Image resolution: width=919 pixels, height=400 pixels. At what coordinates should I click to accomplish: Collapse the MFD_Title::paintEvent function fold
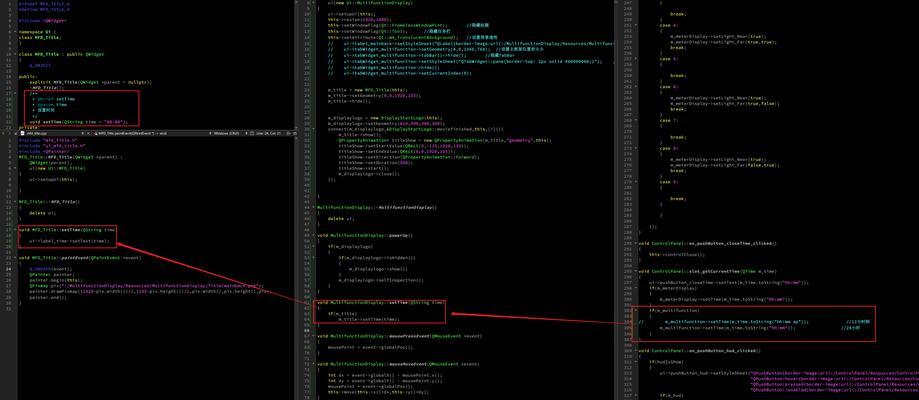(16, 257)
